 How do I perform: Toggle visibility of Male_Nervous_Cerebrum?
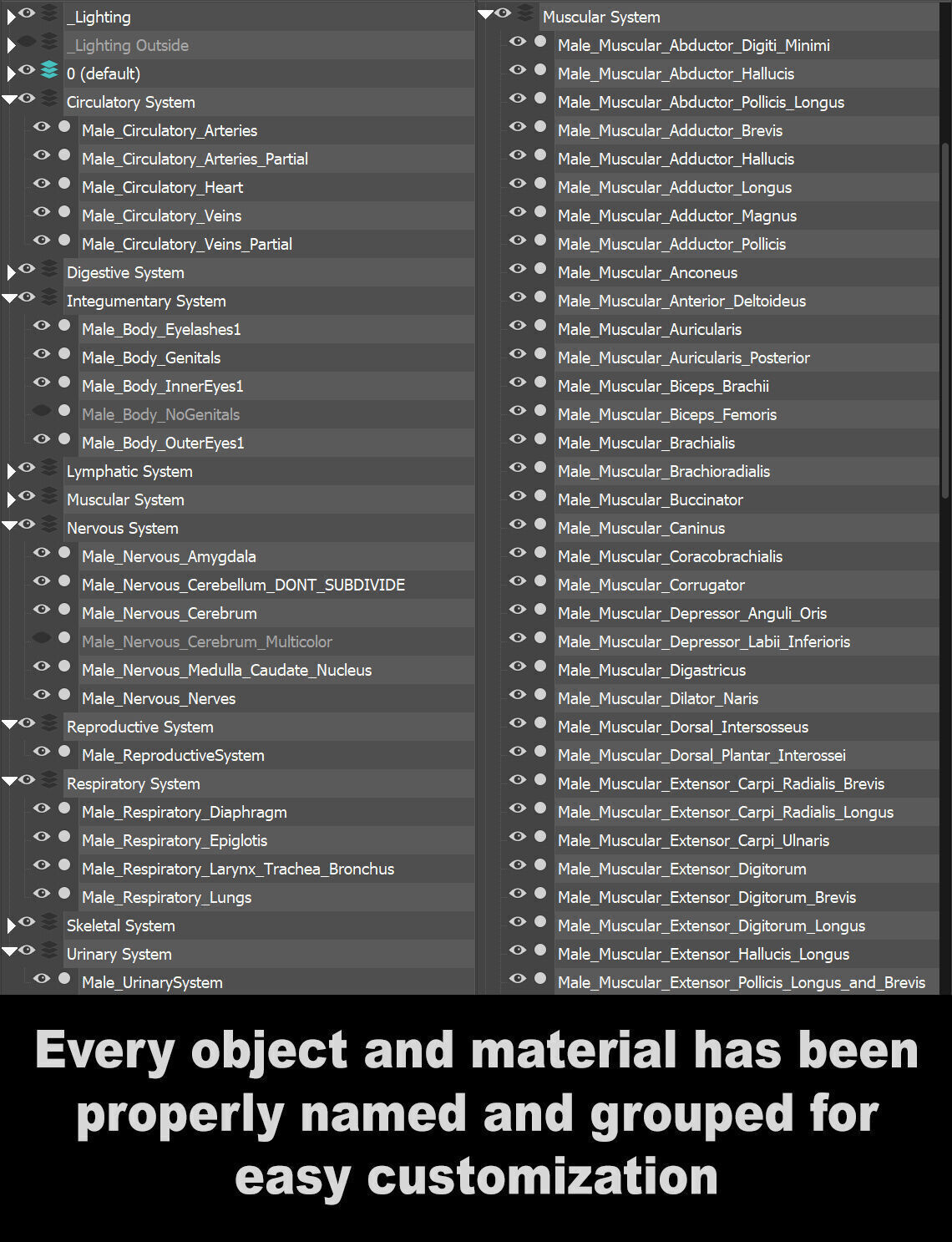42,610
